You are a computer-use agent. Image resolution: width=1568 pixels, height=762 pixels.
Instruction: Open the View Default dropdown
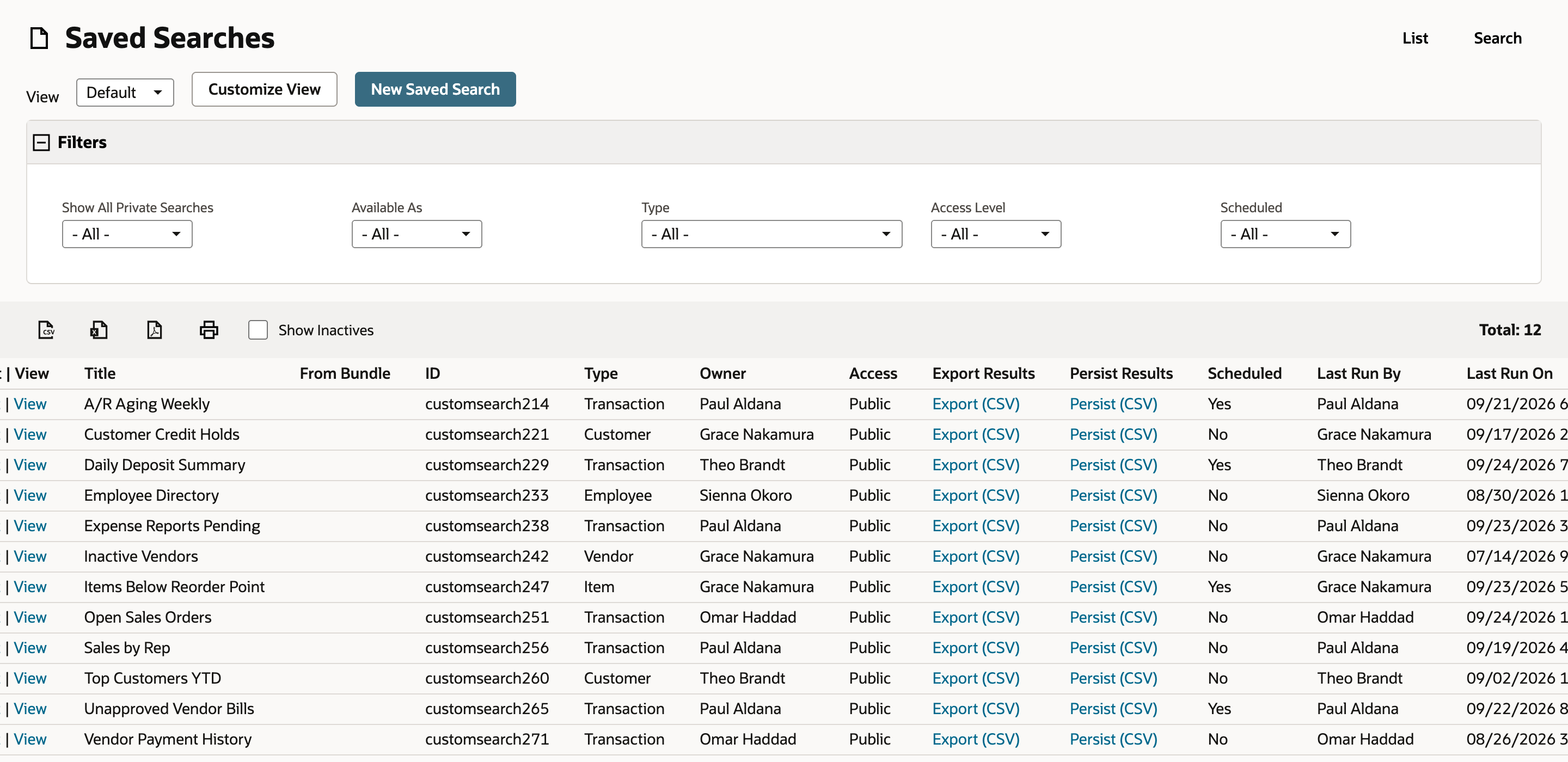(x=125, y=93)
